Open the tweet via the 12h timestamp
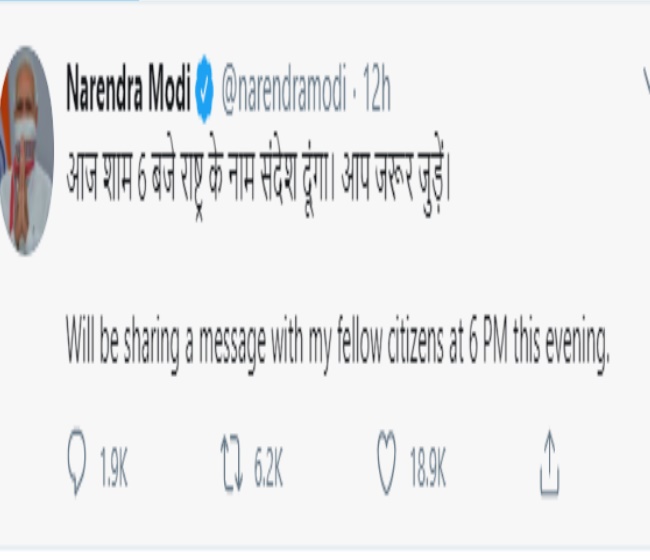 click(x=376, y=88)
